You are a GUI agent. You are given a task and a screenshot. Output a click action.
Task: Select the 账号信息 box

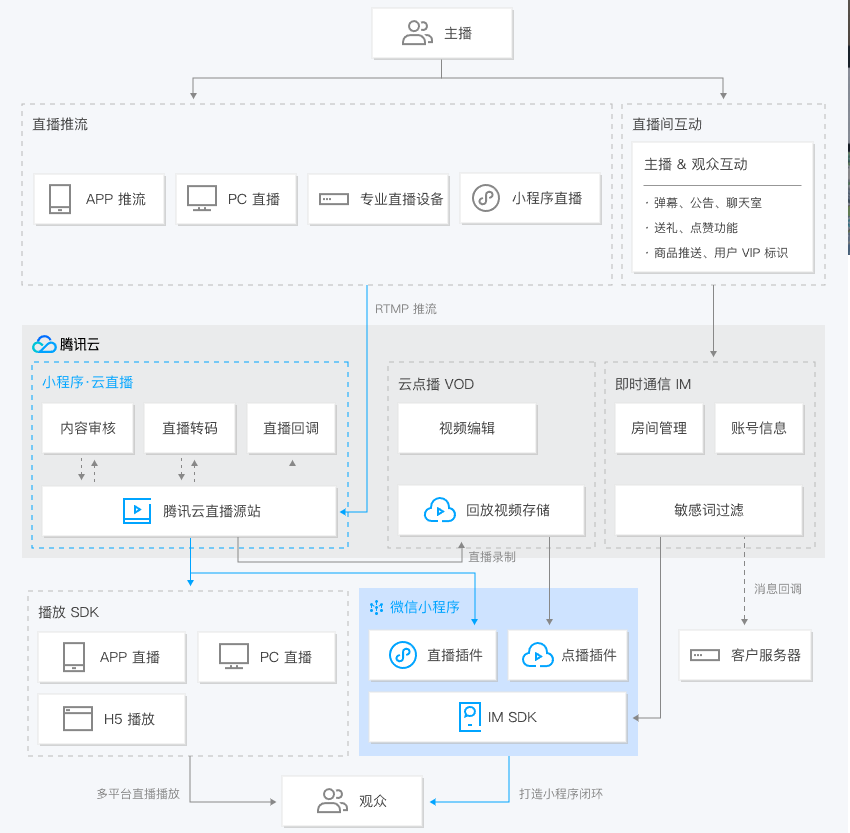click(759, 428)
